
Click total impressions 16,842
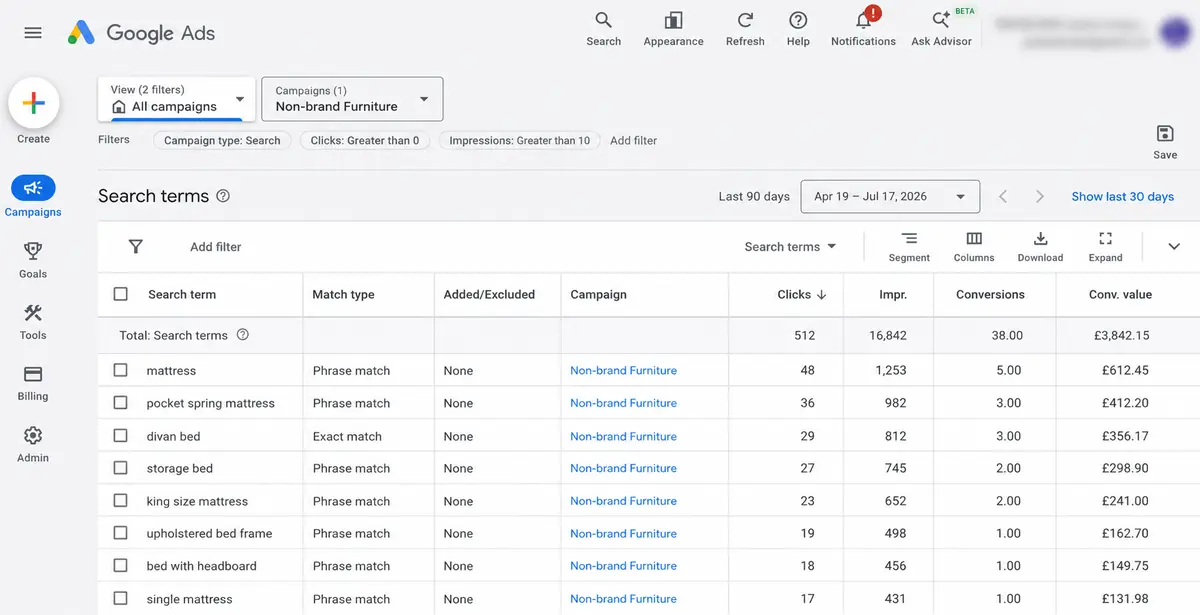(x=888, y=335)
